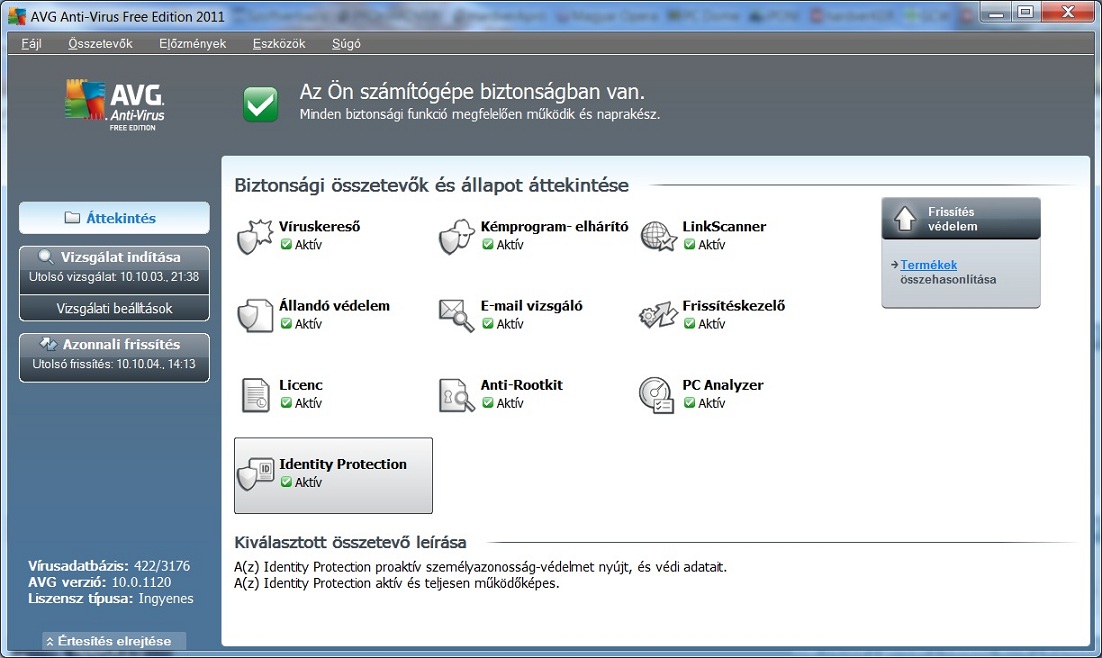Open the Frissítéskezelő component icon
Screen dimensions: 1102x658
(658, 316)
